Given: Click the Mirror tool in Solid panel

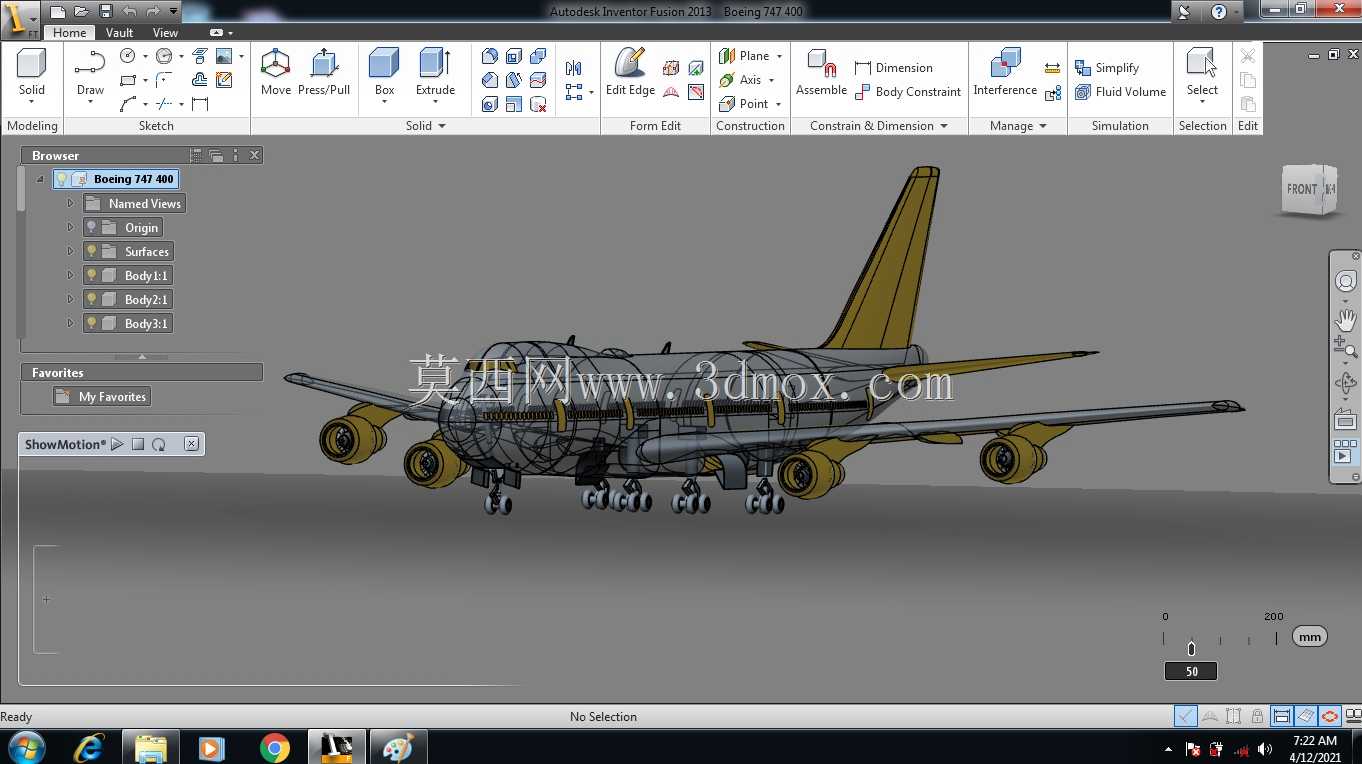Looking at the screenshot, I should [573, 68].
